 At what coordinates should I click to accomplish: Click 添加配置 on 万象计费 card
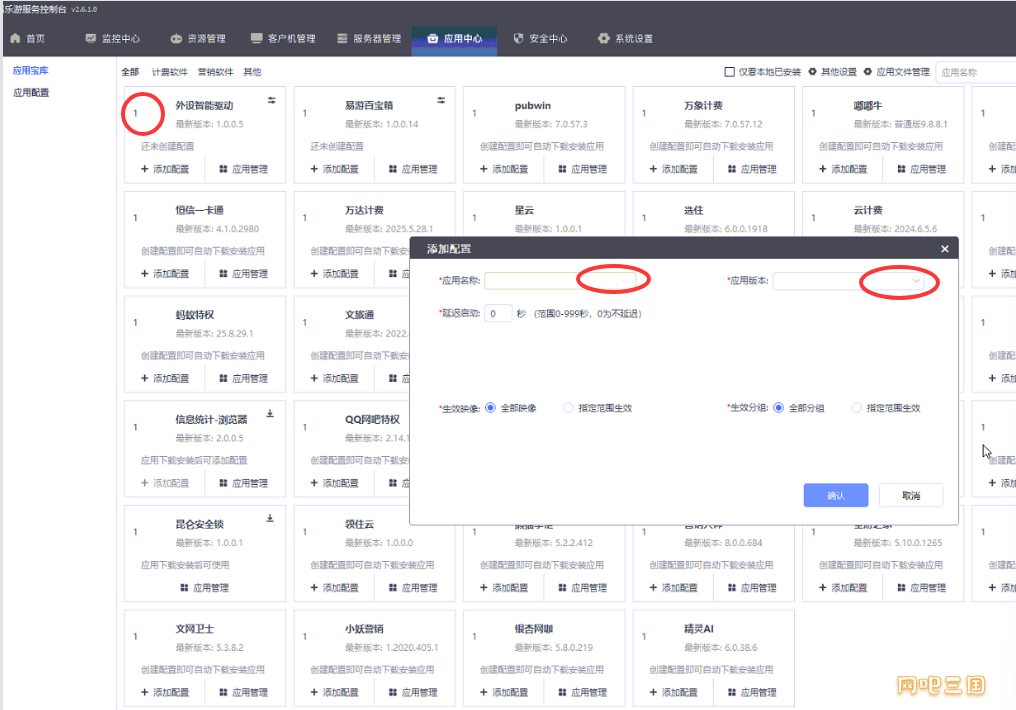click(x=673, y=169)
